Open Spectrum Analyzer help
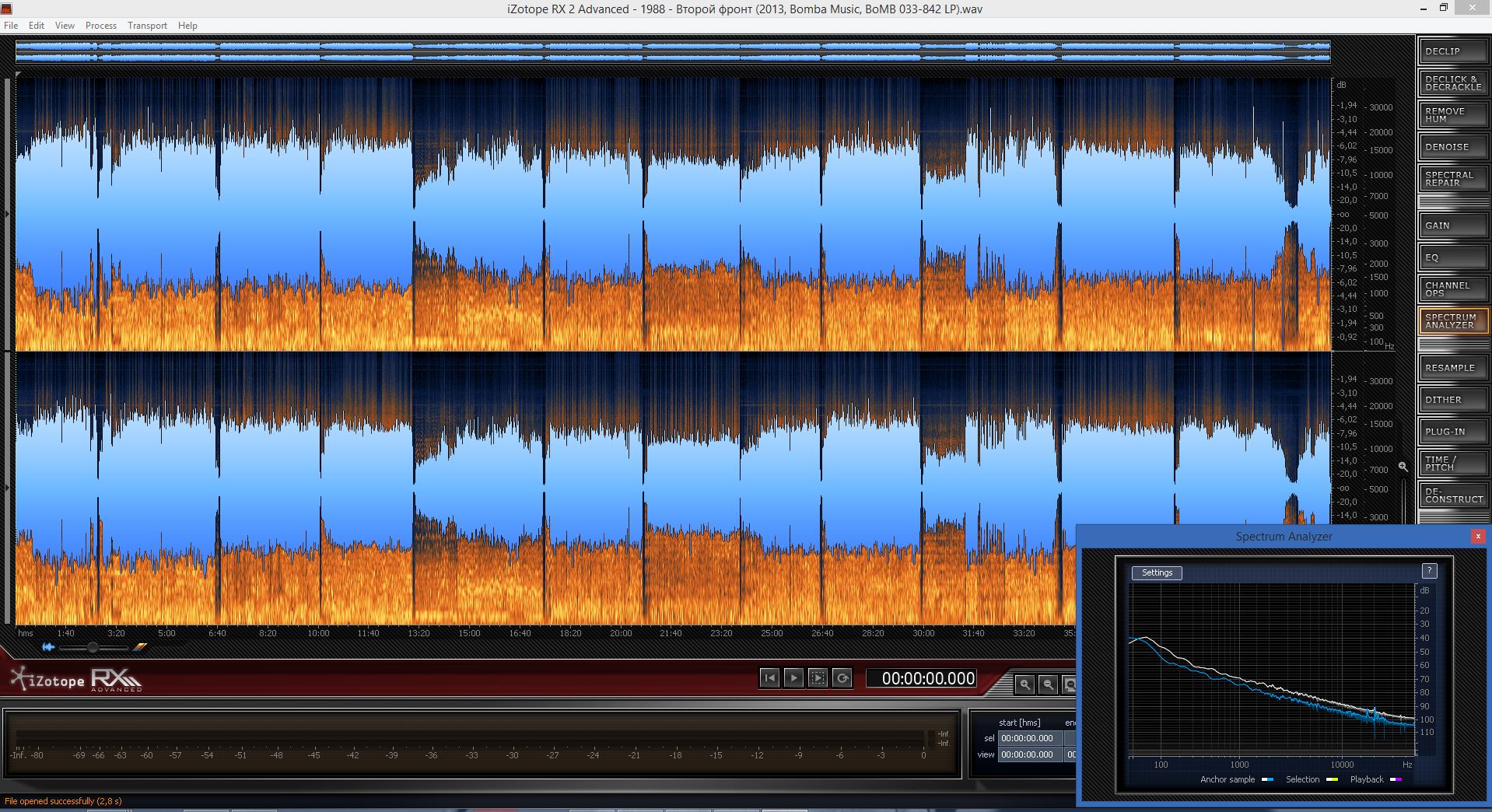The height and width of the screenshot is (812, 1492). (1429, 571)
